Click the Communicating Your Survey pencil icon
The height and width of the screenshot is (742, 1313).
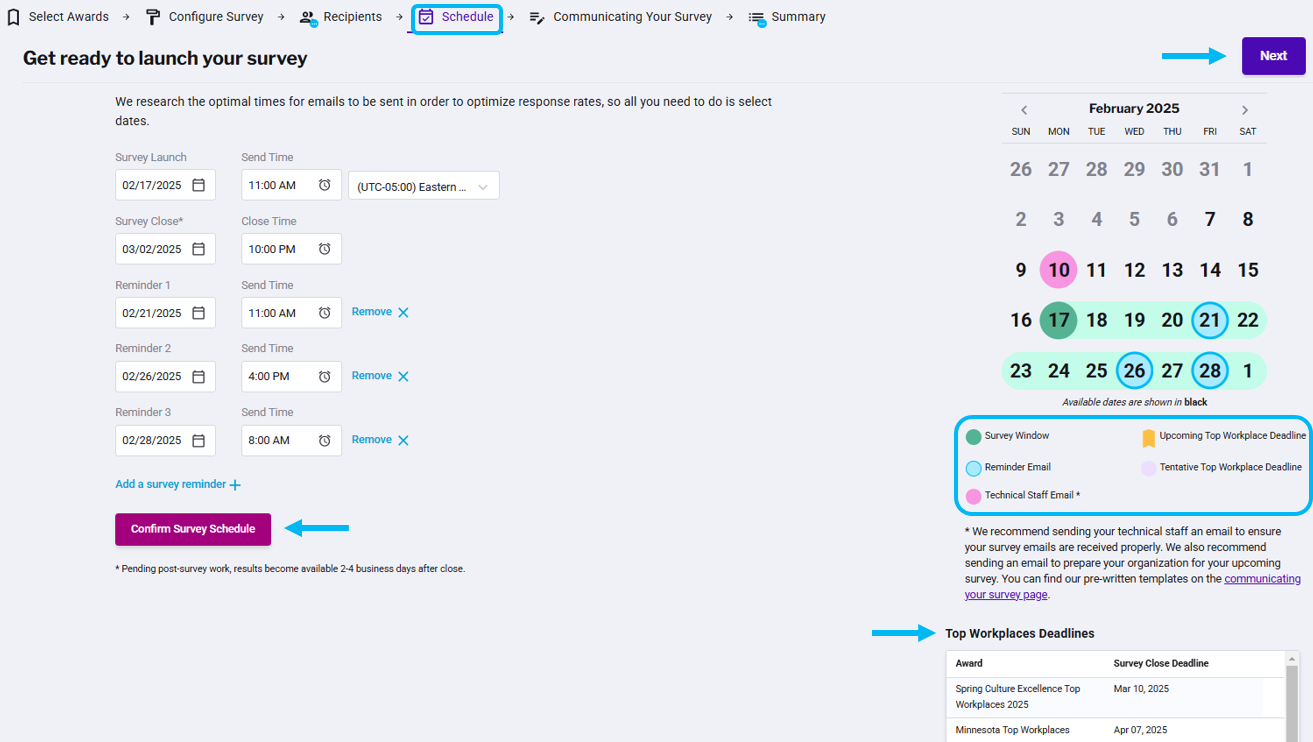point(538,16)
